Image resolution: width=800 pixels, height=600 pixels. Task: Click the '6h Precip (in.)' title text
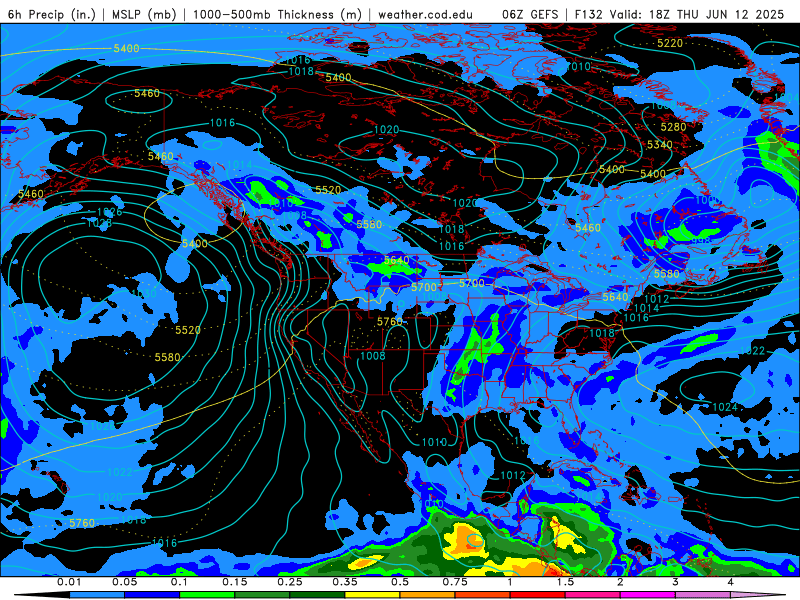[x=52, y=14]
